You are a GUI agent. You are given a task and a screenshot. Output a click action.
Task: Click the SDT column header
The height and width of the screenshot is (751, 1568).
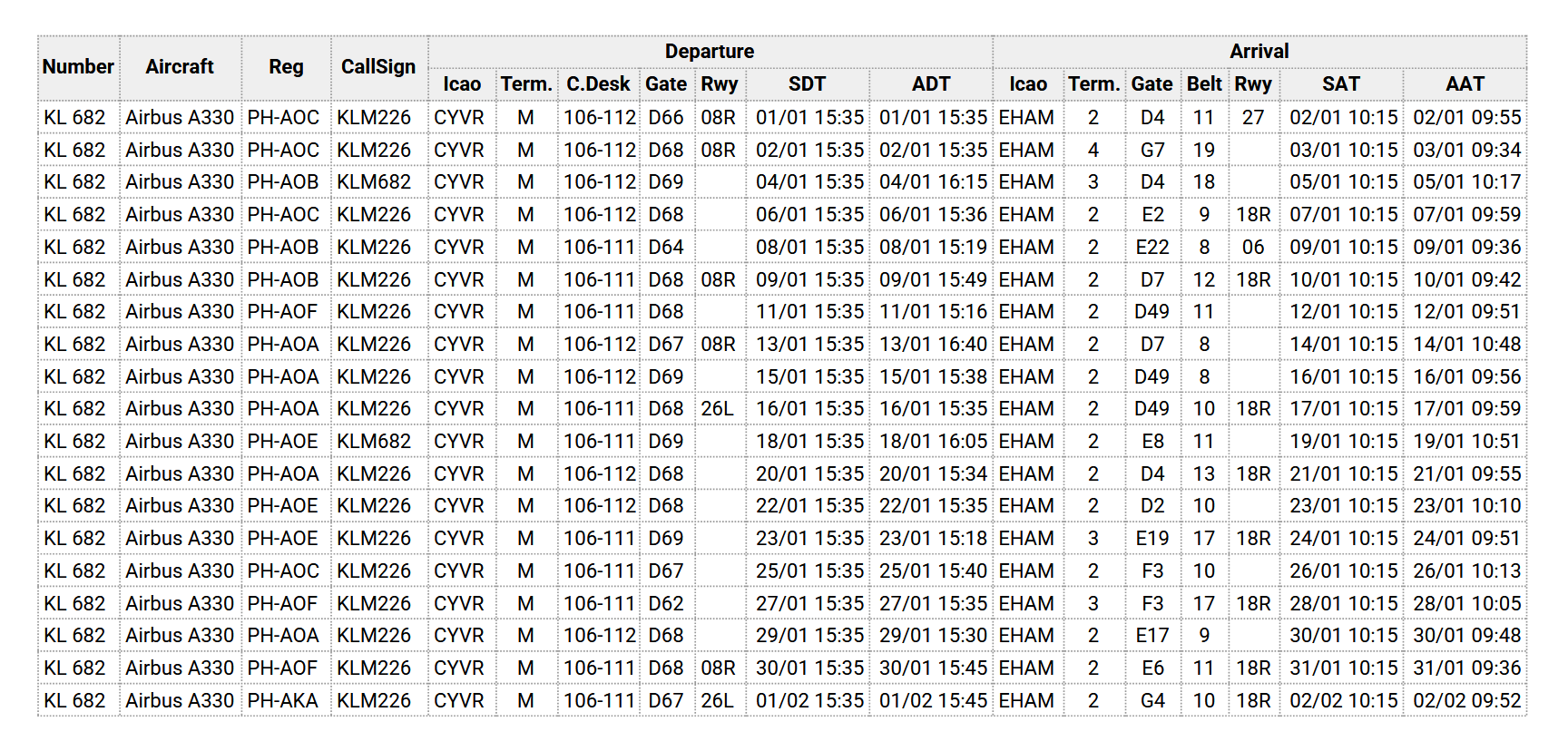pos(807,84)
